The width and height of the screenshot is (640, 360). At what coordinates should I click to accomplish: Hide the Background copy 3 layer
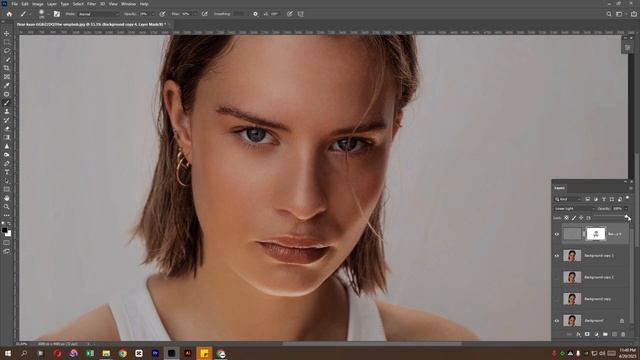pos(557,256)
